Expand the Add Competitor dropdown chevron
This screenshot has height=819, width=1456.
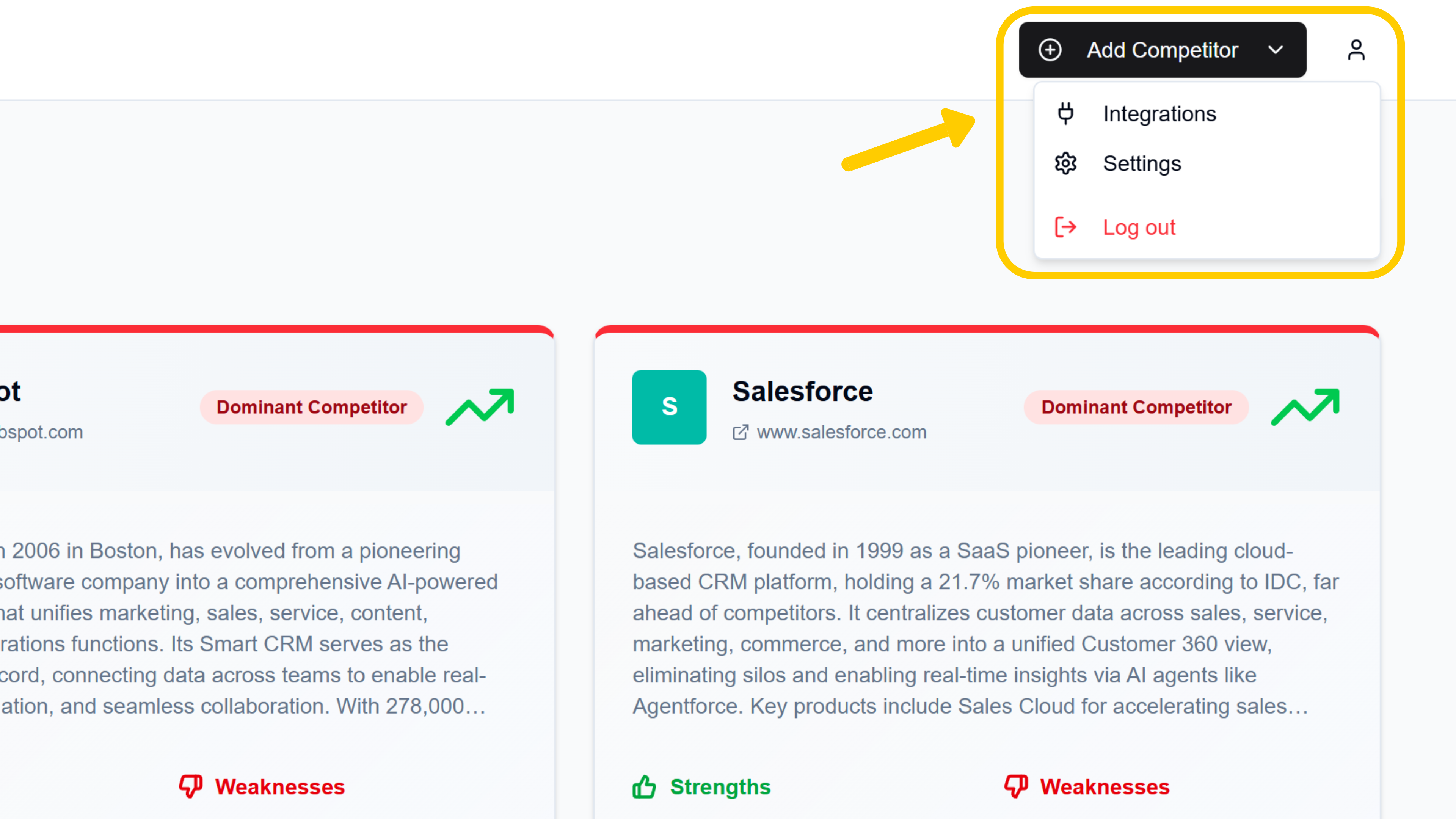pos(1276,50)
